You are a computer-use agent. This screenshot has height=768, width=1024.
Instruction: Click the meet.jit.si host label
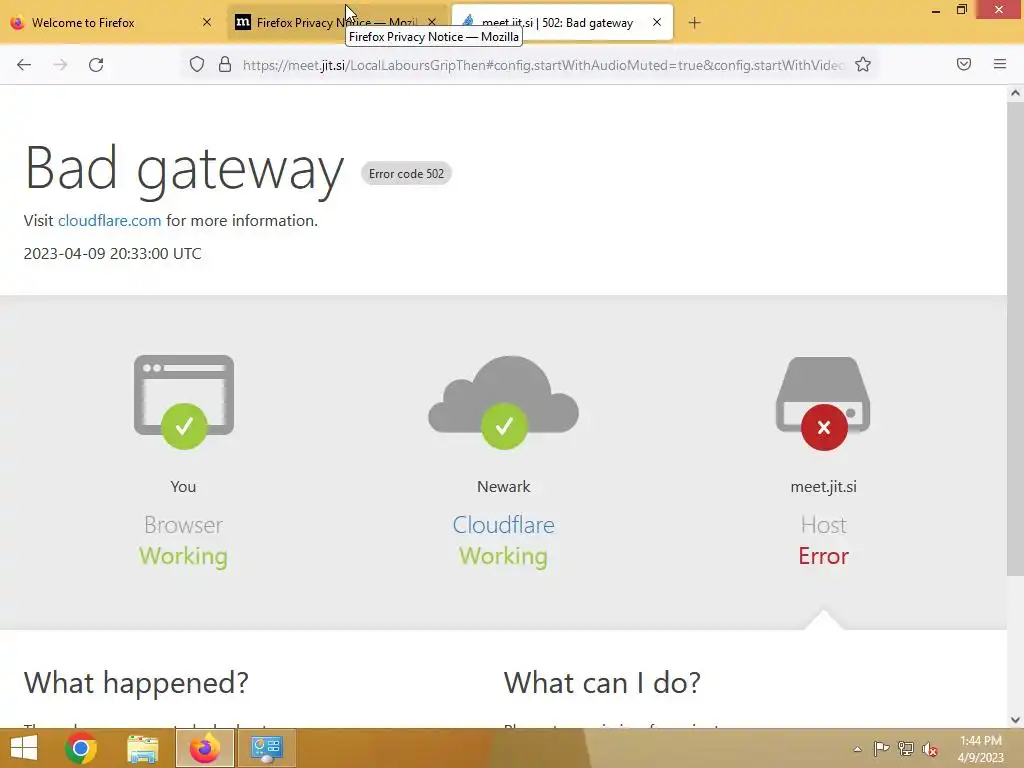click(824, 487)
